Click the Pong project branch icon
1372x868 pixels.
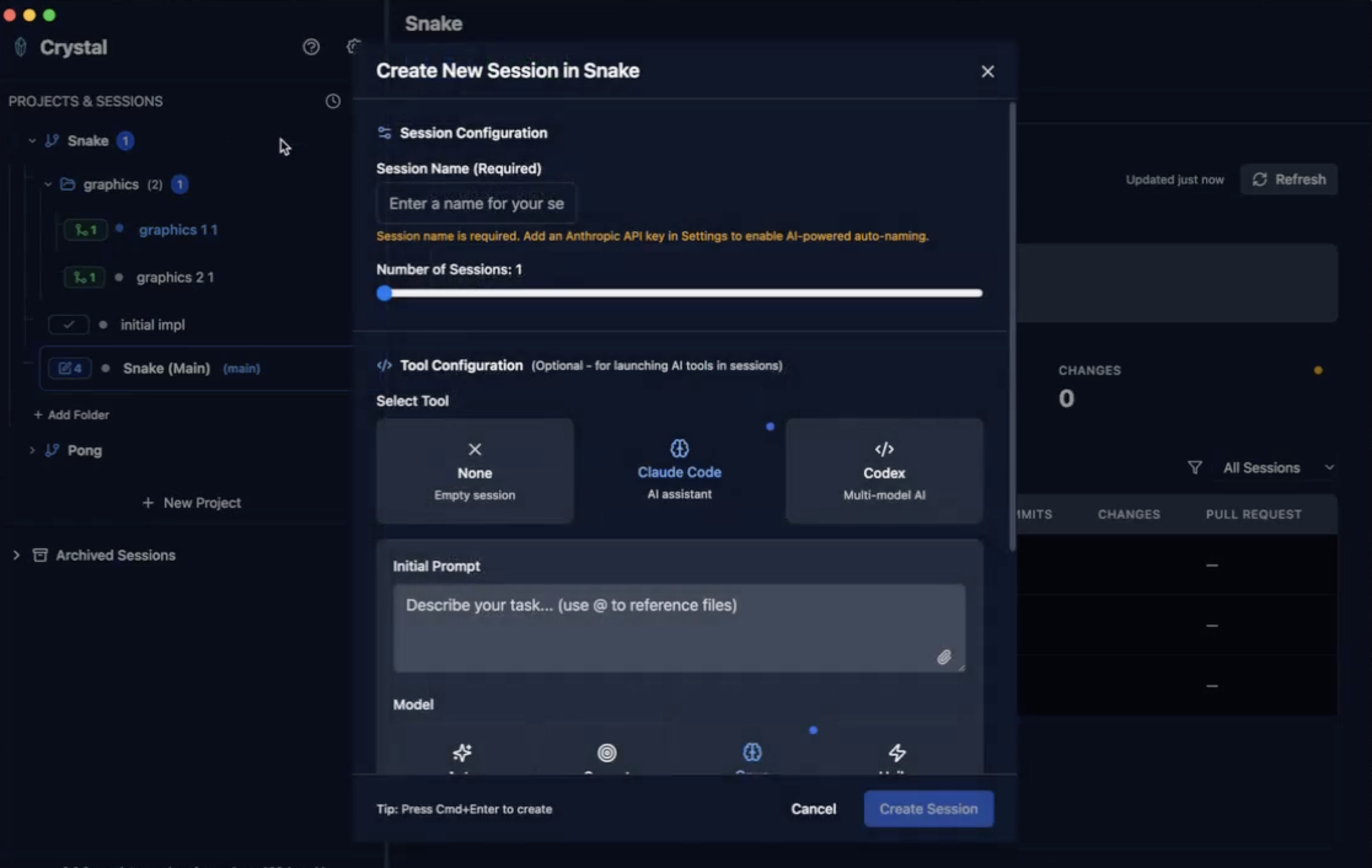click(x=52, y=451)
